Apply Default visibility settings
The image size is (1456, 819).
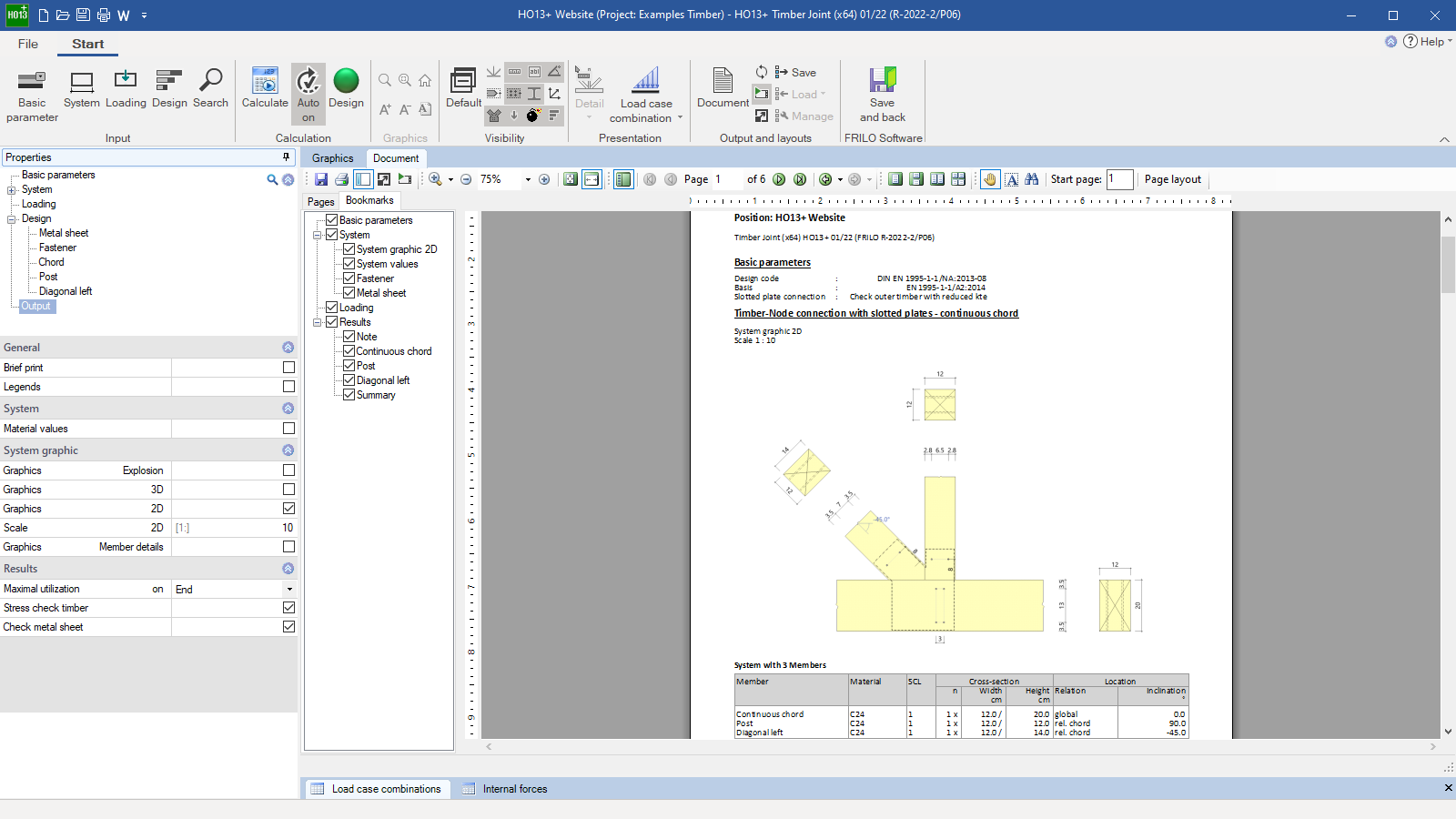tap(463, 89)
